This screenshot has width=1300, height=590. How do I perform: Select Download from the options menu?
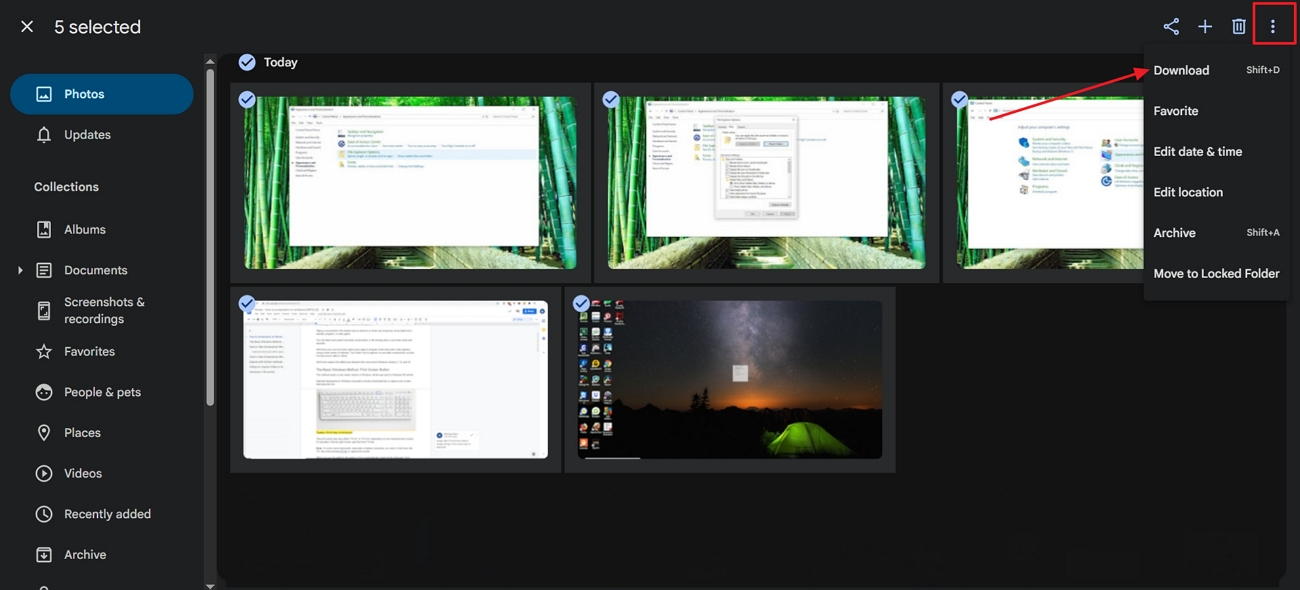1181,70
